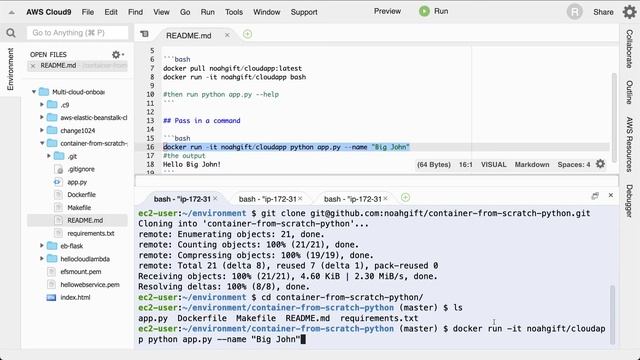640x360 pixels.
Task: Open the Spaces: 4 indentation selector
Action: pyautogui.click(x=574, y=164)
